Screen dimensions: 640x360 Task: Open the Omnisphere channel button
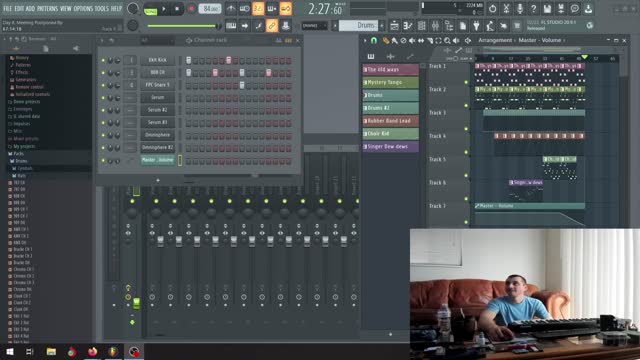coord(158,135)
